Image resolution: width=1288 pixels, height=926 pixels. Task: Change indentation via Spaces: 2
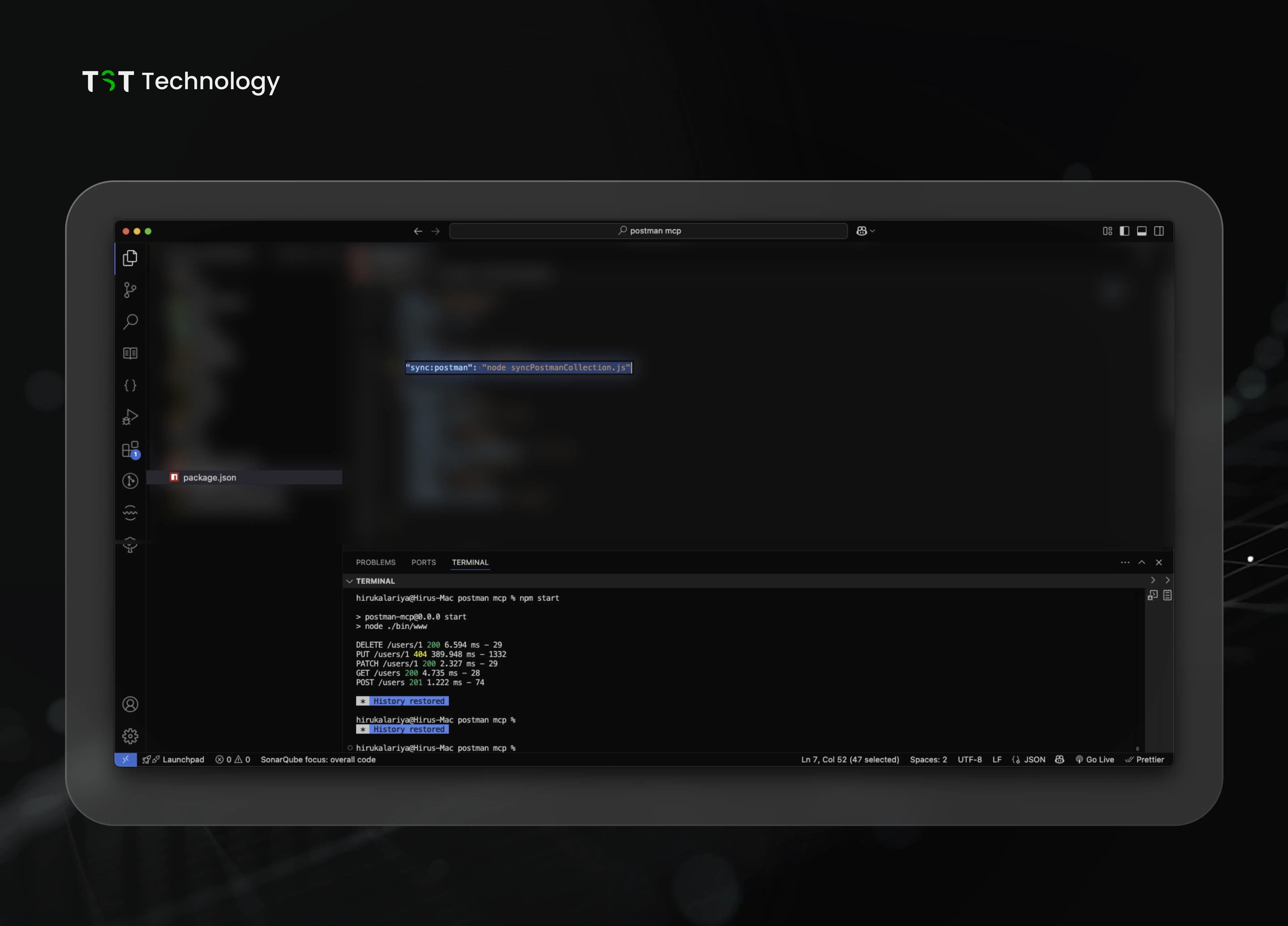[928, 760]
